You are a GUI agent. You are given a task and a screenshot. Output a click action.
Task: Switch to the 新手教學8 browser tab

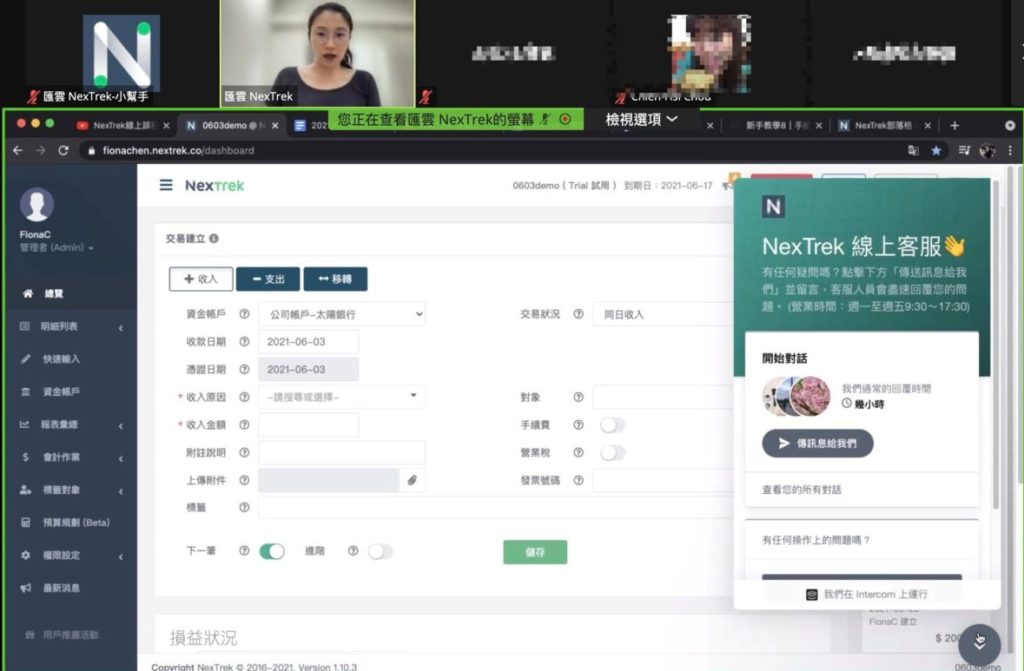[x=775, y=125]
